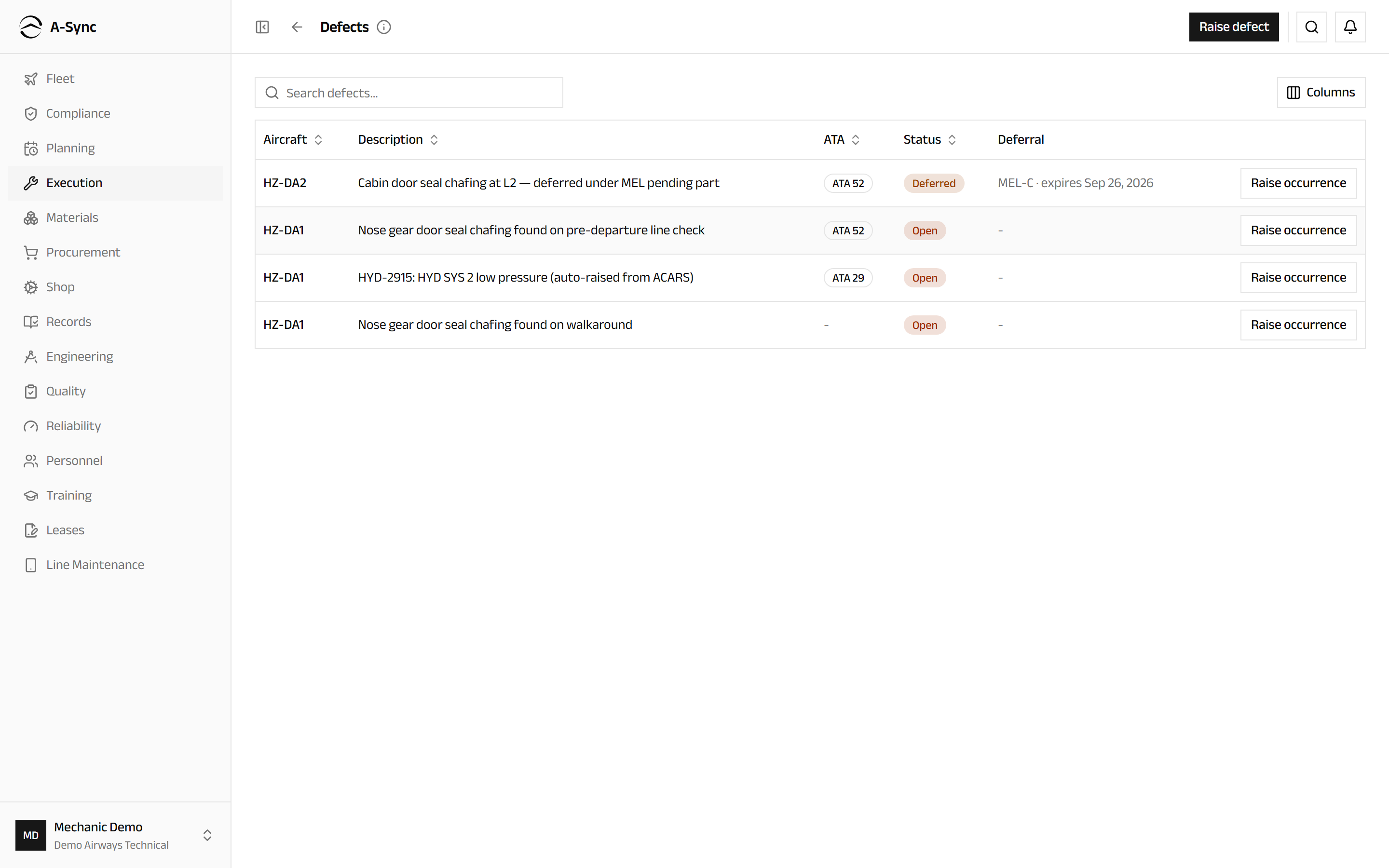The width and height of the screenshot is (1389, 868).
Task: Open the Defects info icon
Action: point(384,27)
